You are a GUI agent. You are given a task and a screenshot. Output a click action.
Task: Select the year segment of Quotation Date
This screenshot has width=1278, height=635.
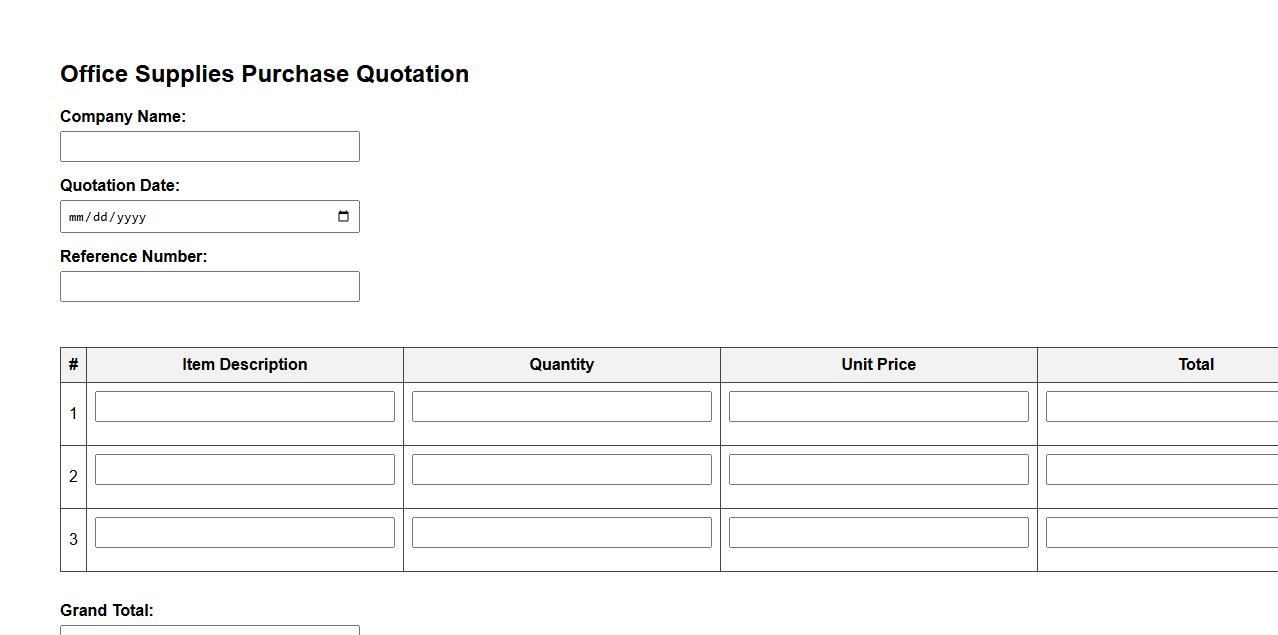[x=131, y=217]
